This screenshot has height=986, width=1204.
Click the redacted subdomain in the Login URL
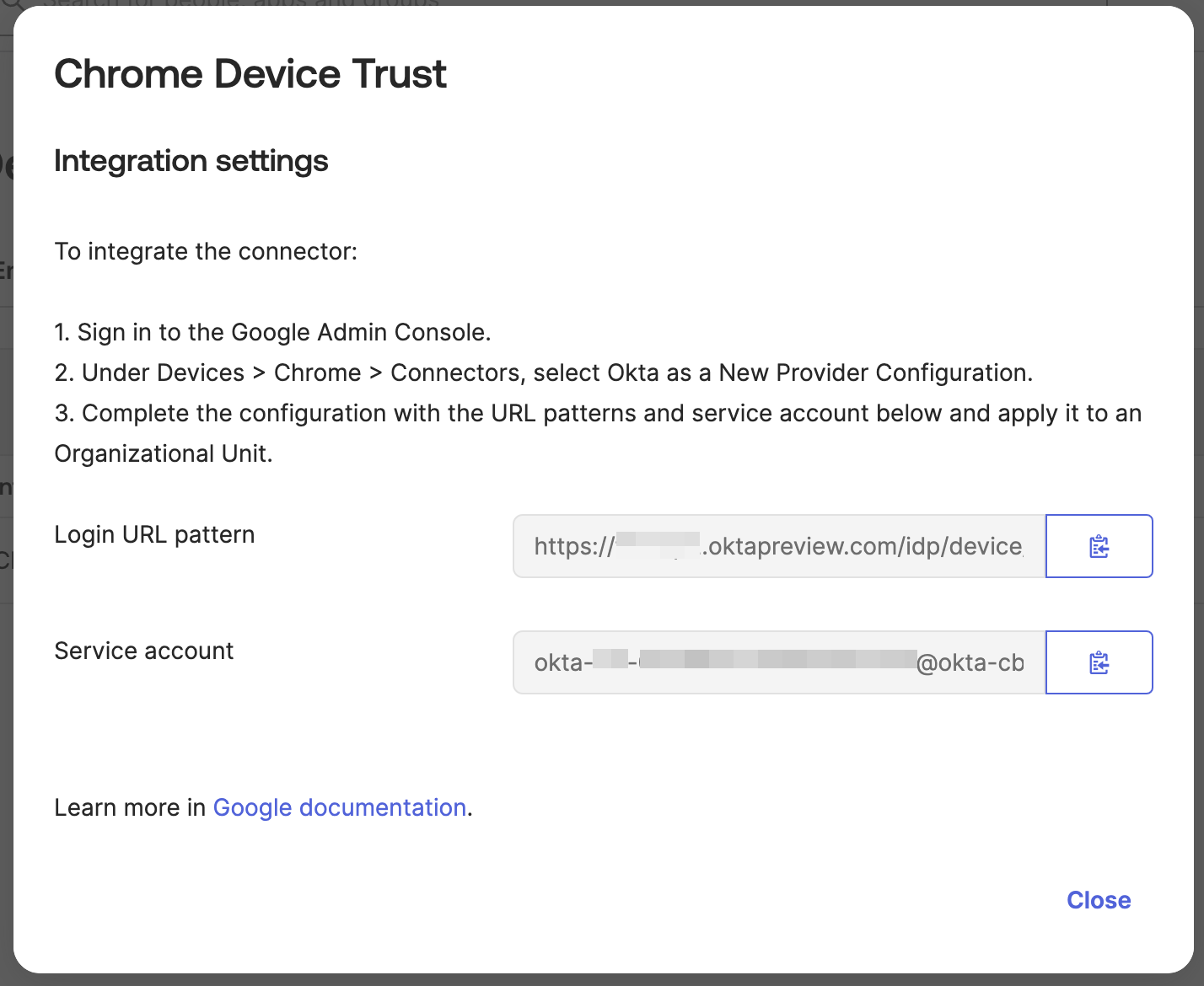[658, 546]
